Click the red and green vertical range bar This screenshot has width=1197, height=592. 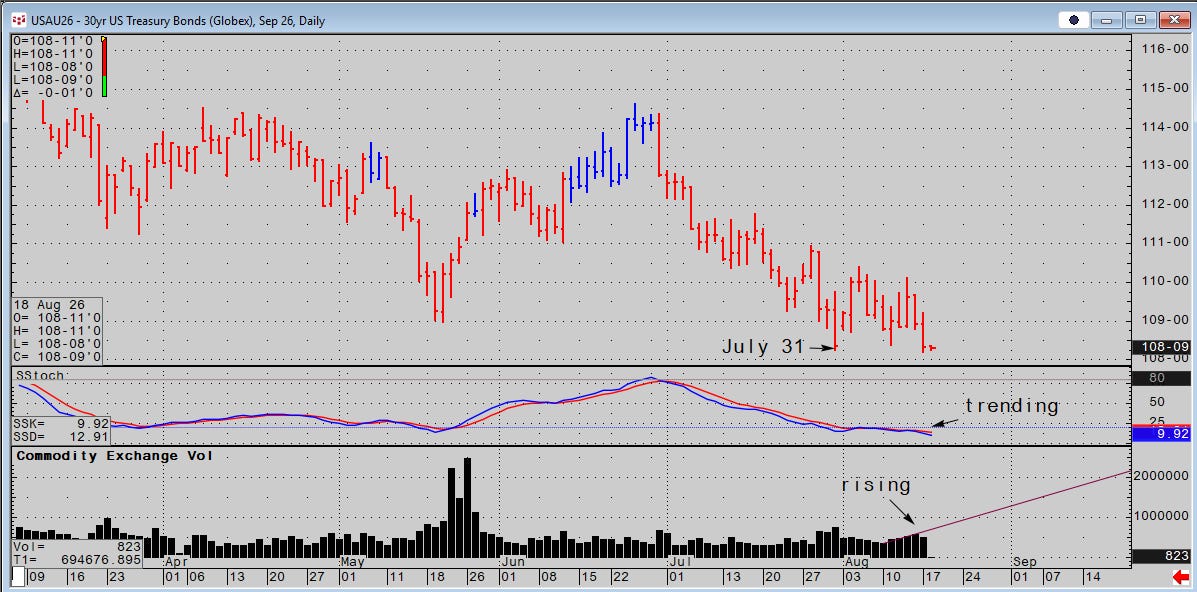pos(104,66)
